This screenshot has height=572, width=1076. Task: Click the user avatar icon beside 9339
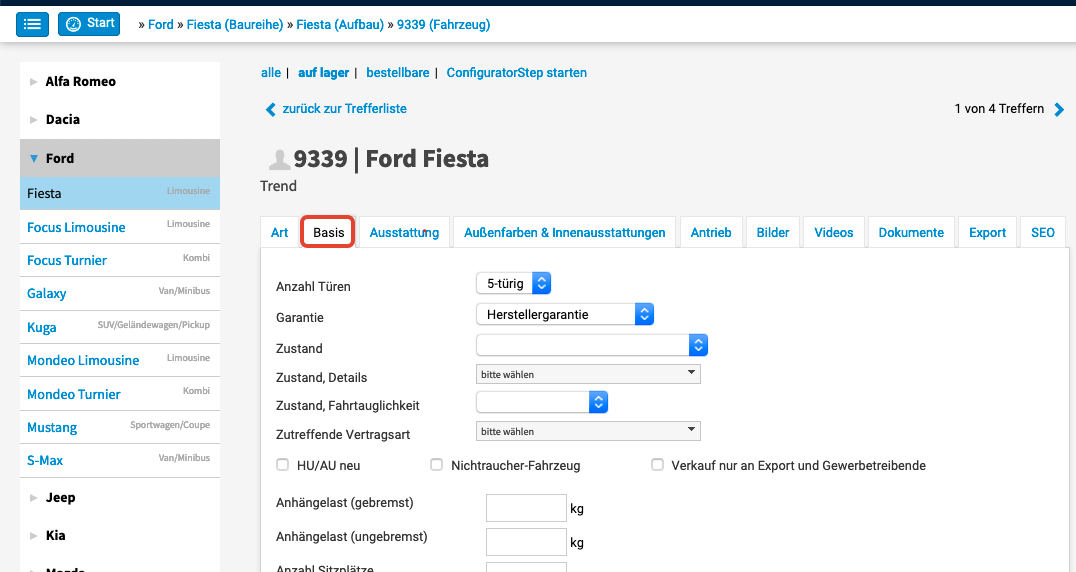279,159
